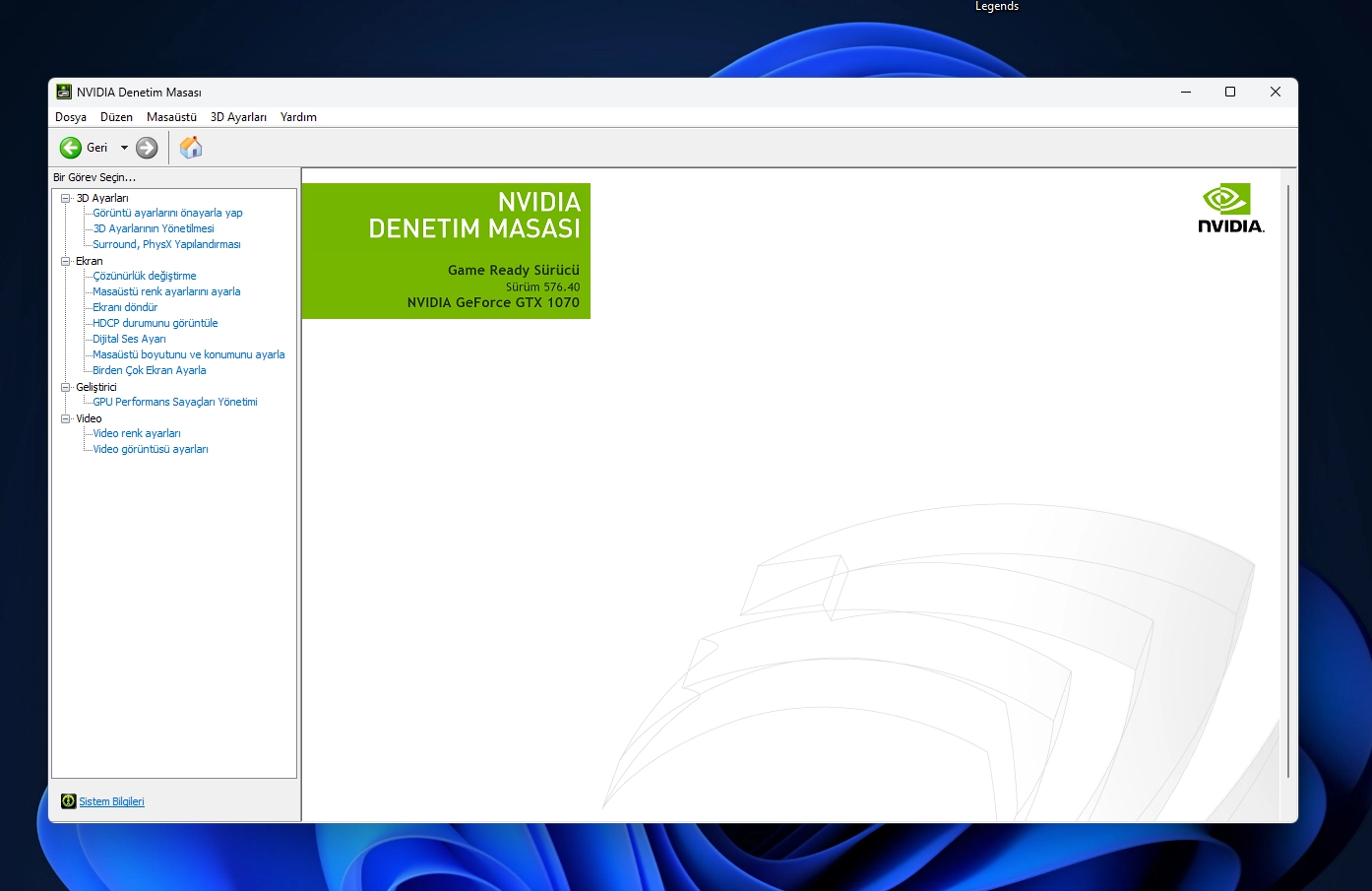Open the back history dropdown arrow
This screenshot has width=1372, height=891.
(124, 148)
